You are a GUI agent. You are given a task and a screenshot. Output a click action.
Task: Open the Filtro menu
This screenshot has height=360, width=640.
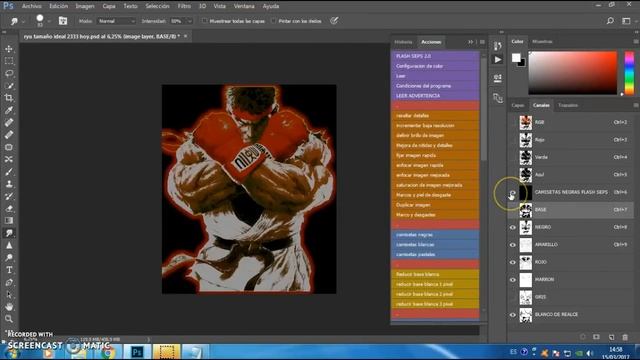[184, 6]
